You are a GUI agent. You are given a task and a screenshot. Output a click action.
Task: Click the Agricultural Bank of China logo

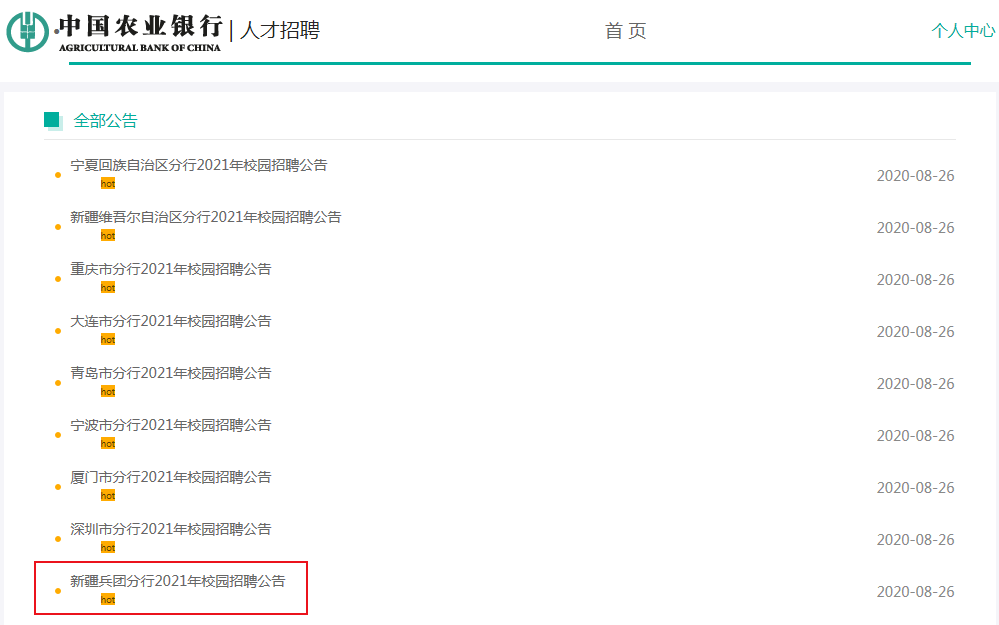click(114, 32)
